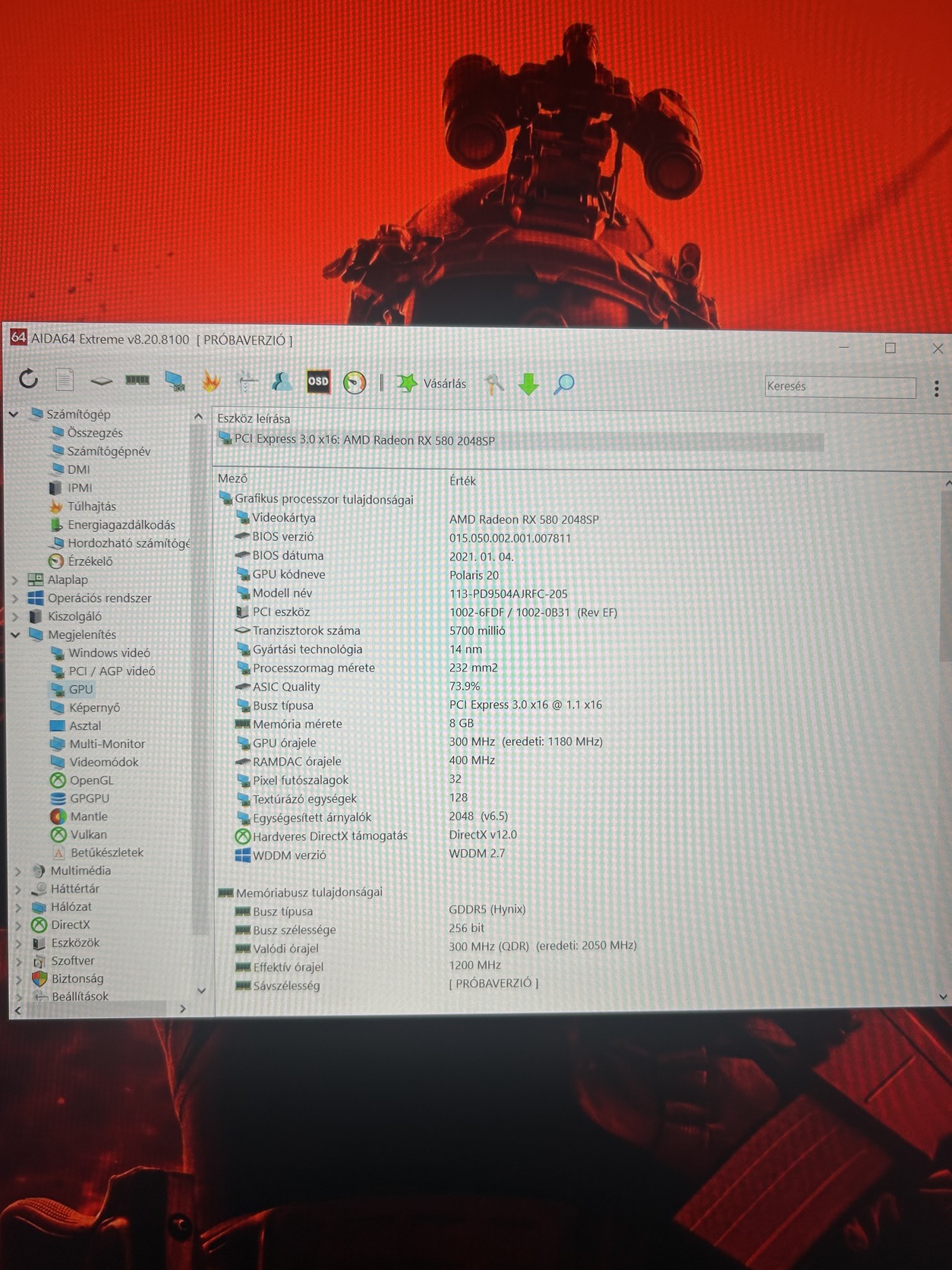Open the Vulkan tree item
Screen dimensions: 952x1270
88,835
